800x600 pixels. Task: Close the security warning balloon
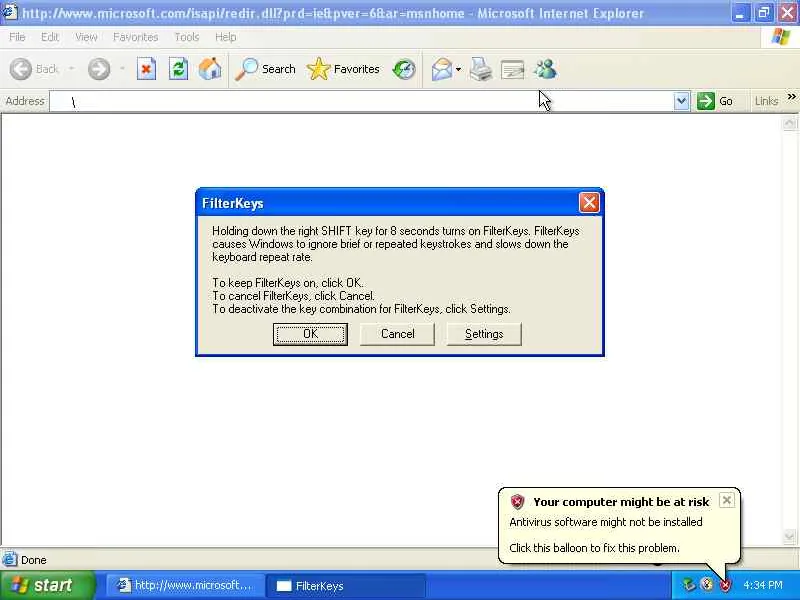pyautogui.click(x=727, y=500)
